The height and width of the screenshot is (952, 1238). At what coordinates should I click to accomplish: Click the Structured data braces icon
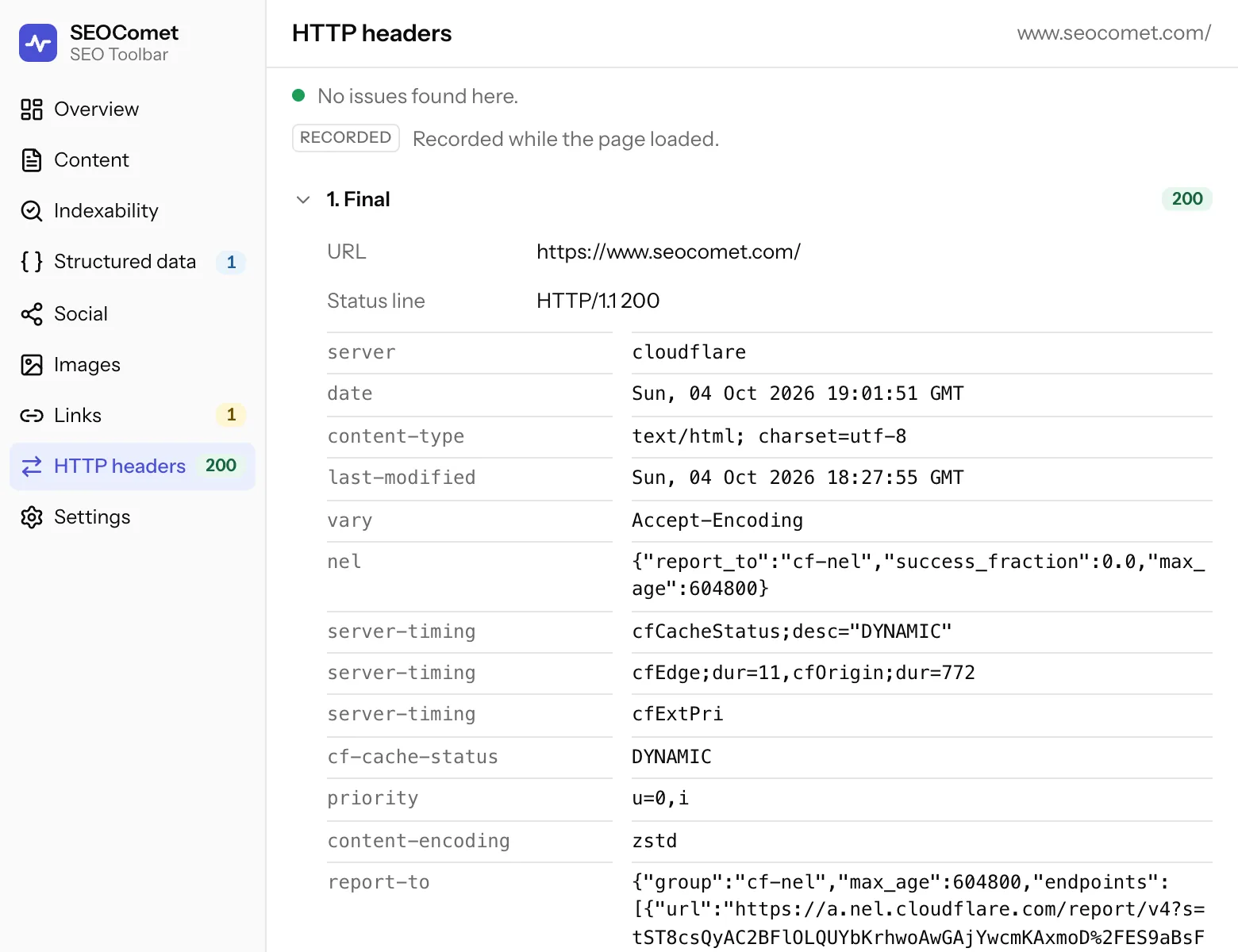tap(32, 262)
